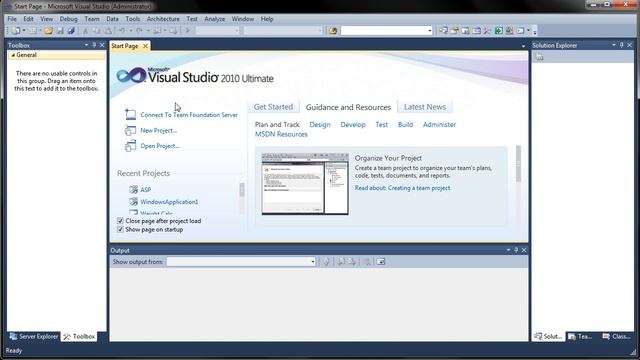Image resolution: width=640 pixels, height=360 pixels.
Task: Click the Paste toolbar icon
Action: pyautogui.click(x=107, y=31)
